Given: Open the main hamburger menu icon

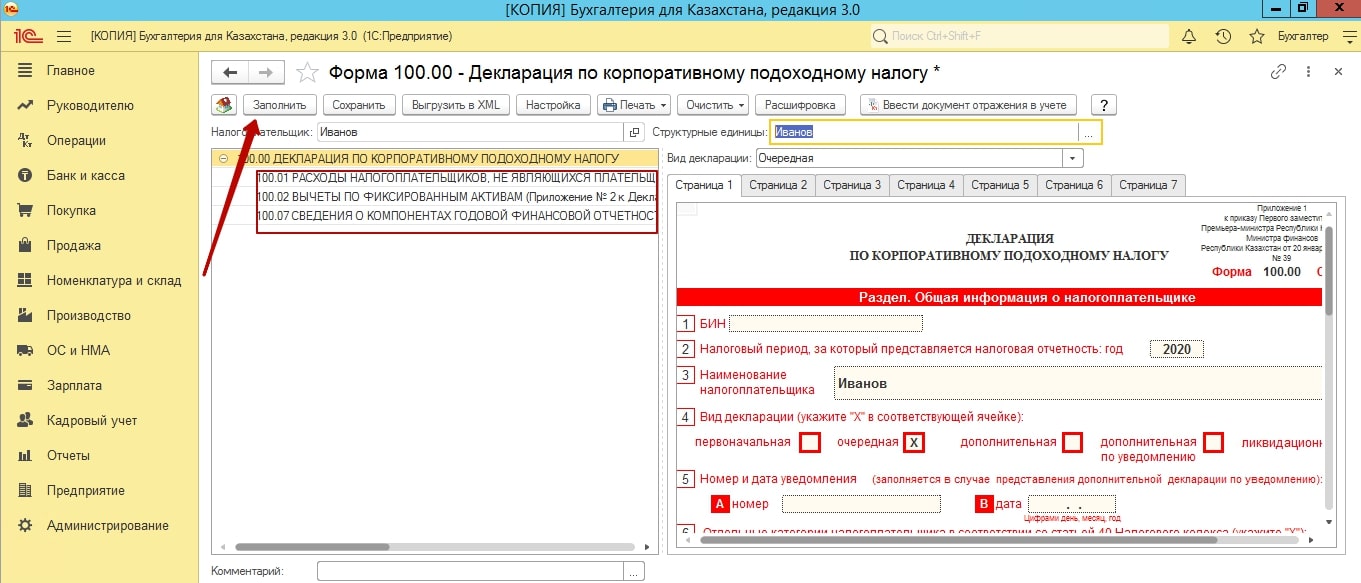Looking at the screenshot, I should tap(64, 36).
